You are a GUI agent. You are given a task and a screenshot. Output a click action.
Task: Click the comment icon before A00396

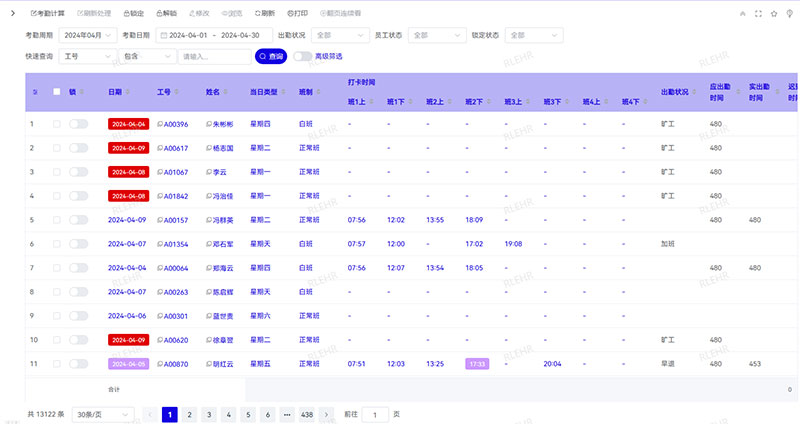pyautogui.click(x=160, y=124)
